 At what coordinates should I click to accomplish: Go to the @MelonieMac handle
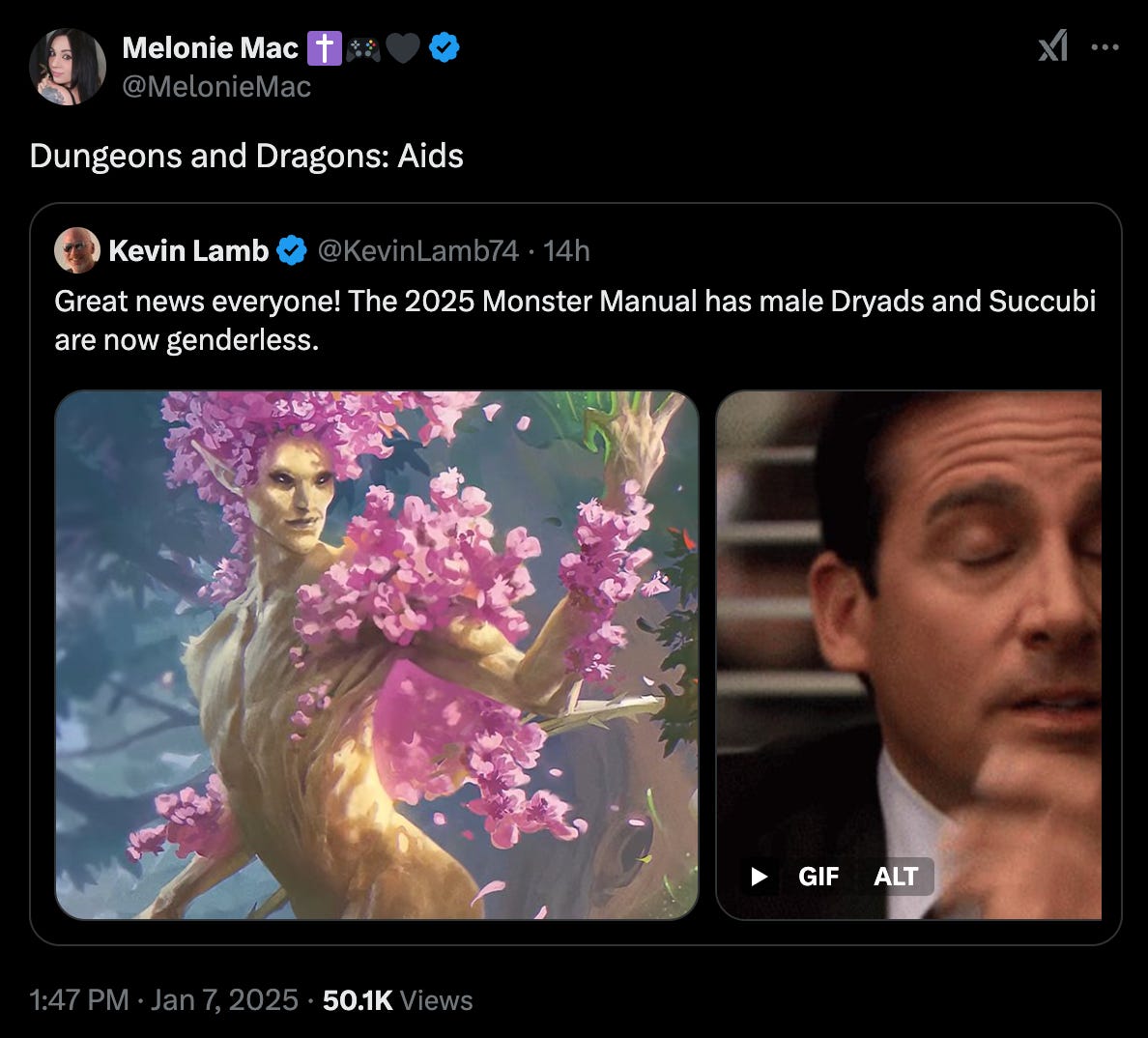pyautogui.click(x=216, y=87)
